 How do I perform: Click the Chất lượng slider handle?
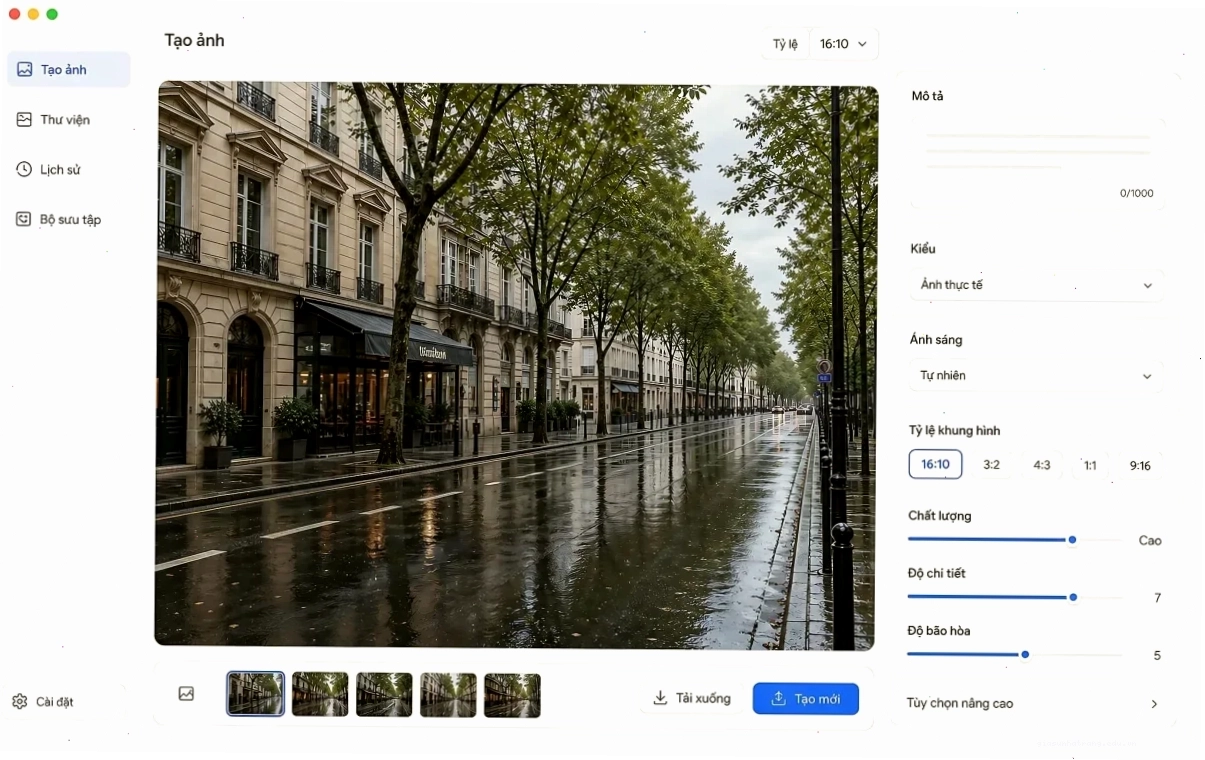coord(1072,540)
